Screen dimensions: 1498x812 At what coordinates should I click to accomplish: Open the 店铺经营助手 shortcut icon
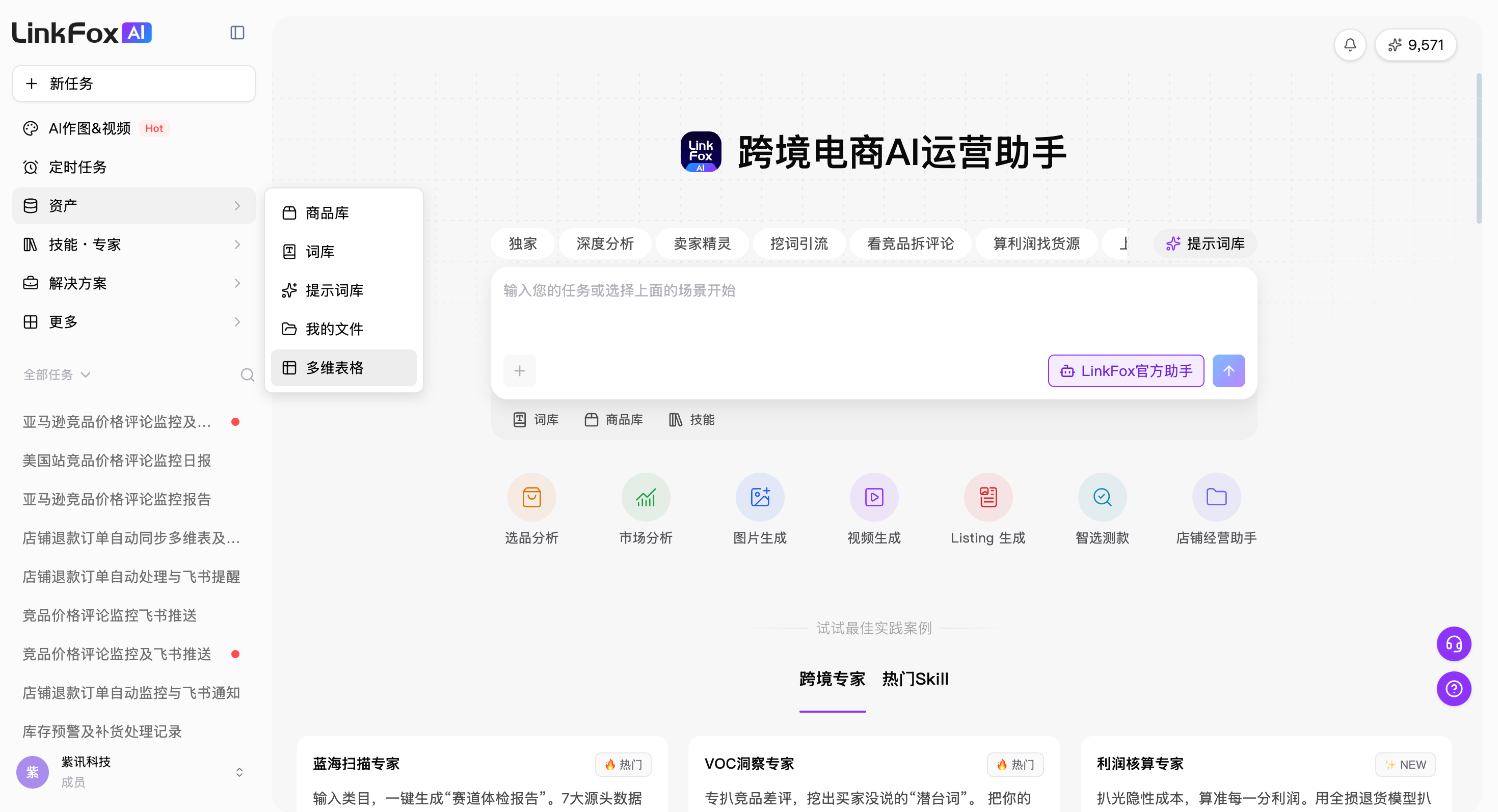point(1217,498)
